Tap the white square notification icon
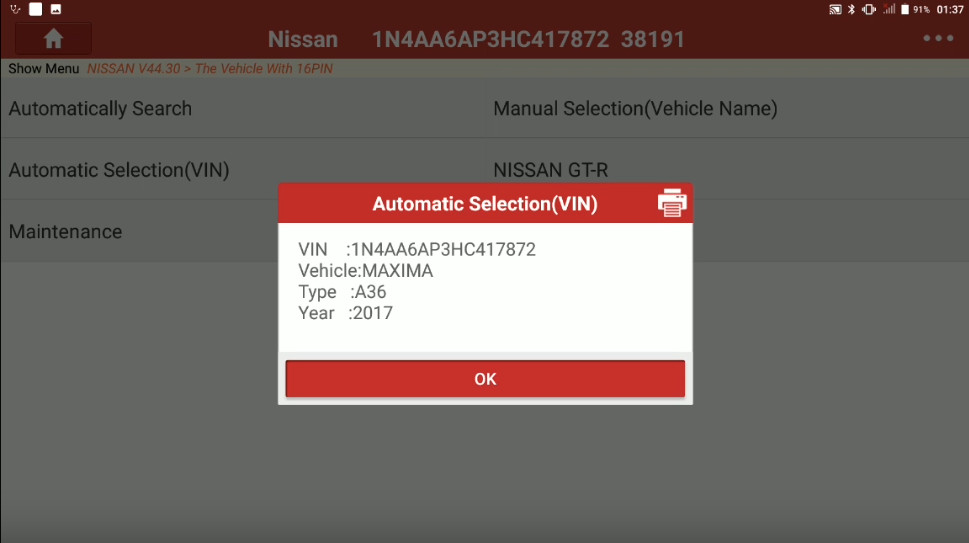Screen dimensions: 969x543 [36, 9]
